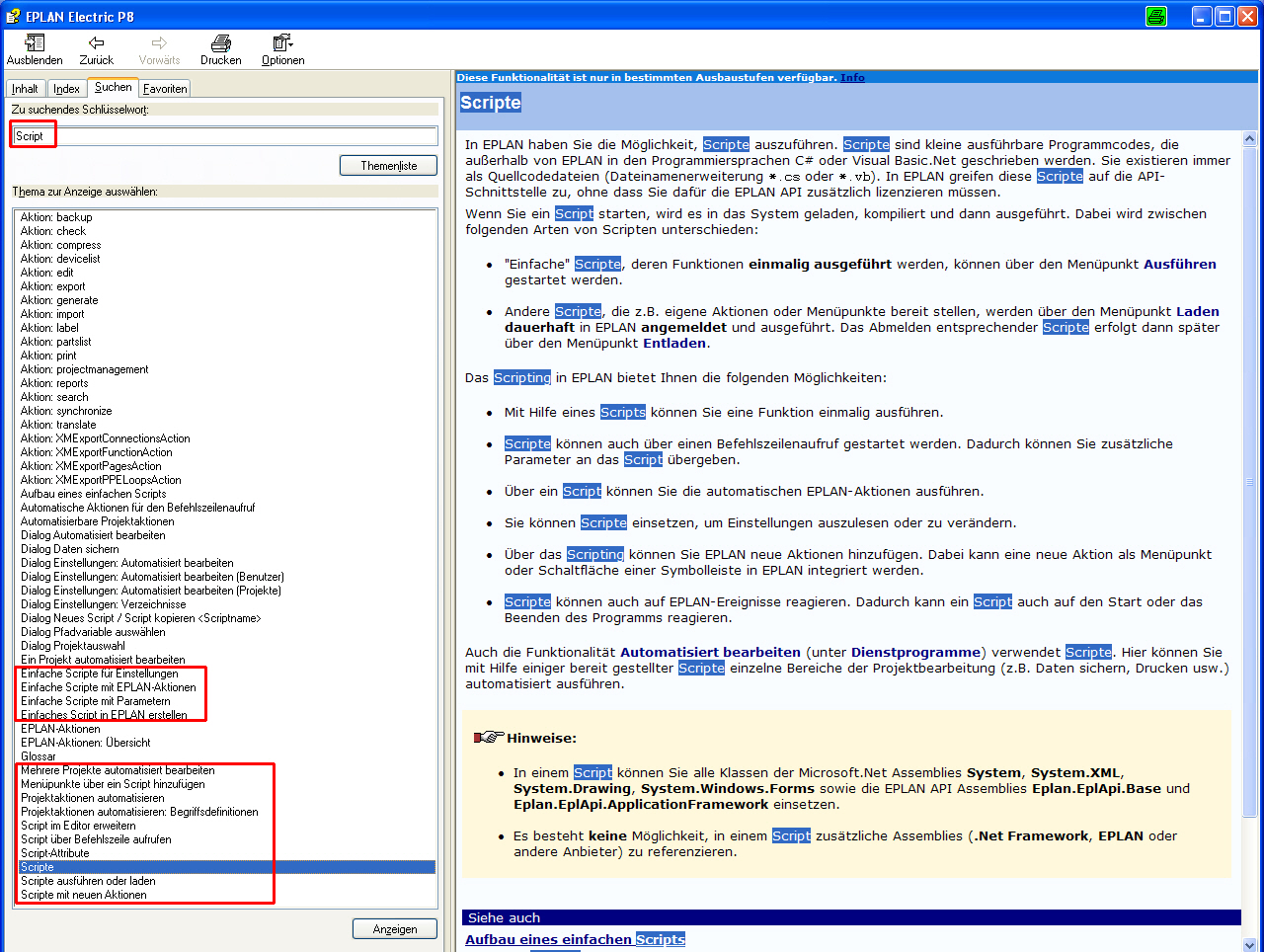Click the Themenliste button
Viewport: 1264px width, 952px height.
[388, 166]
